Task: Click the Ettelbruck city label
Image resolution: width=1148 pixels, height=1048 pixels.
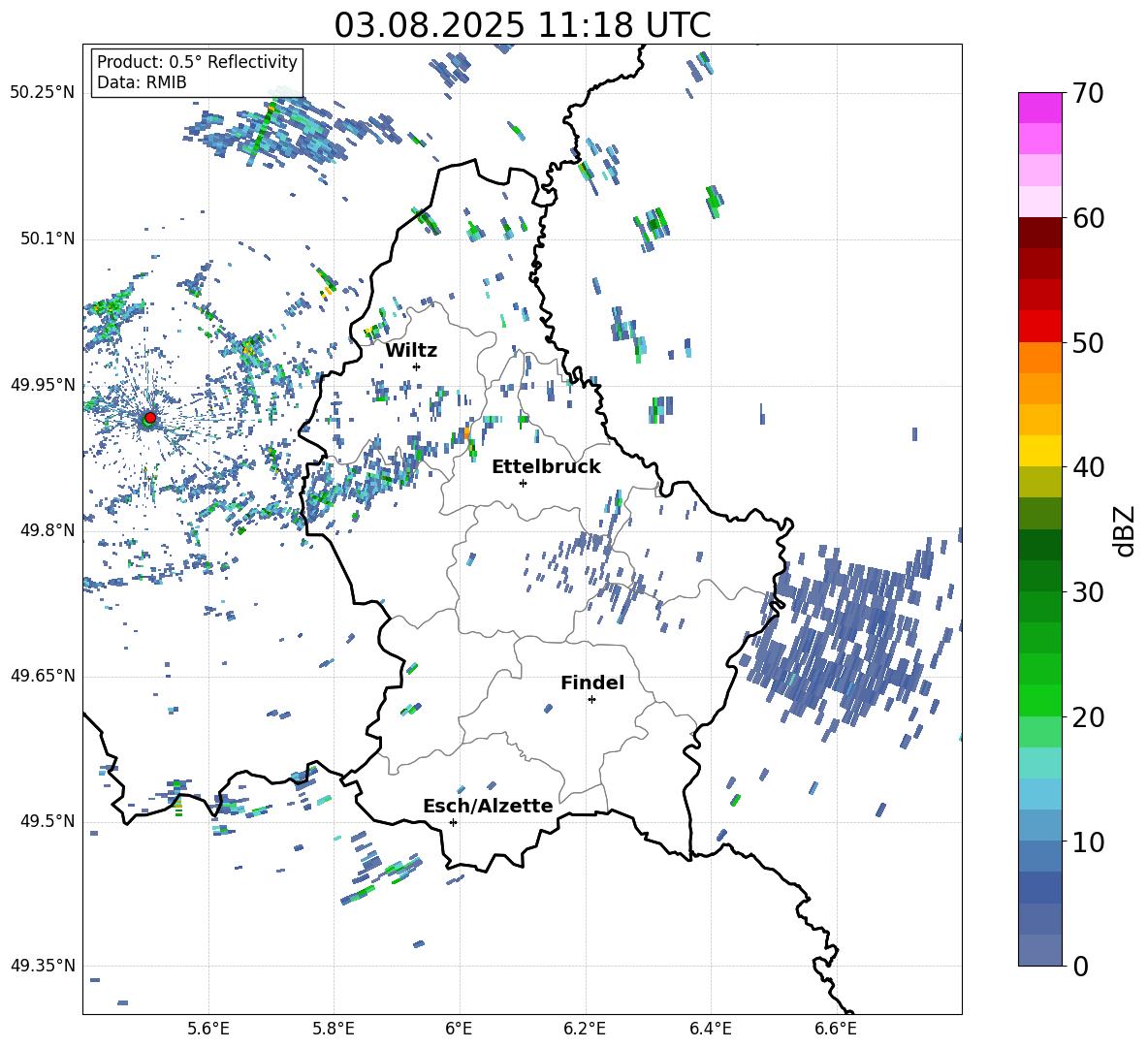Action: point(546,467)
